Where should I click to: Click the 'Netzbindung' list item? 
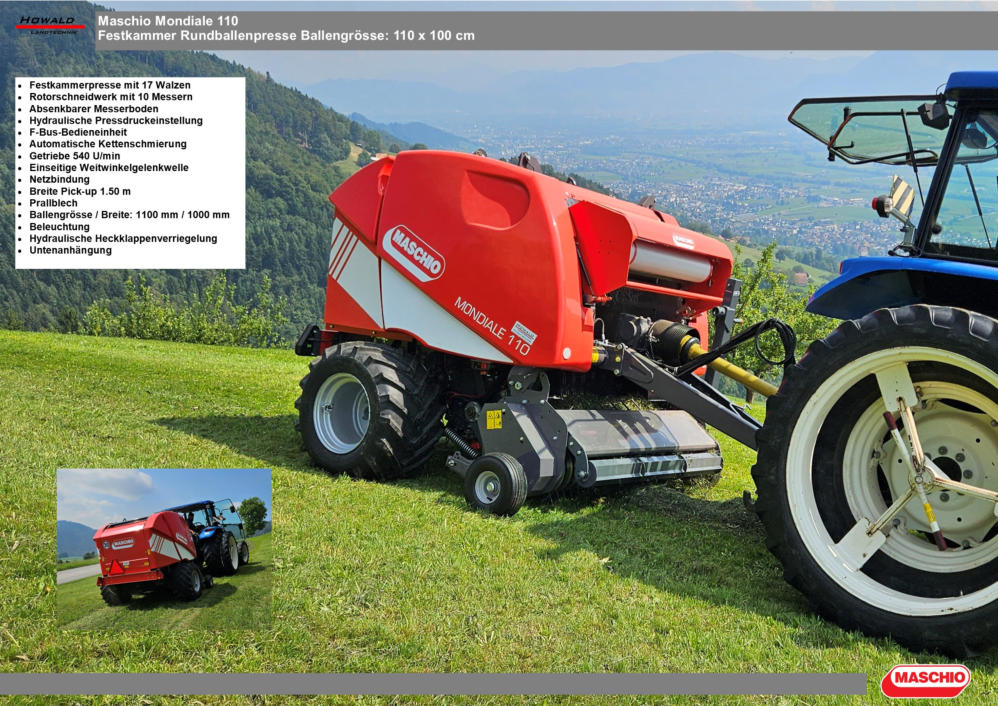[60, 180]
